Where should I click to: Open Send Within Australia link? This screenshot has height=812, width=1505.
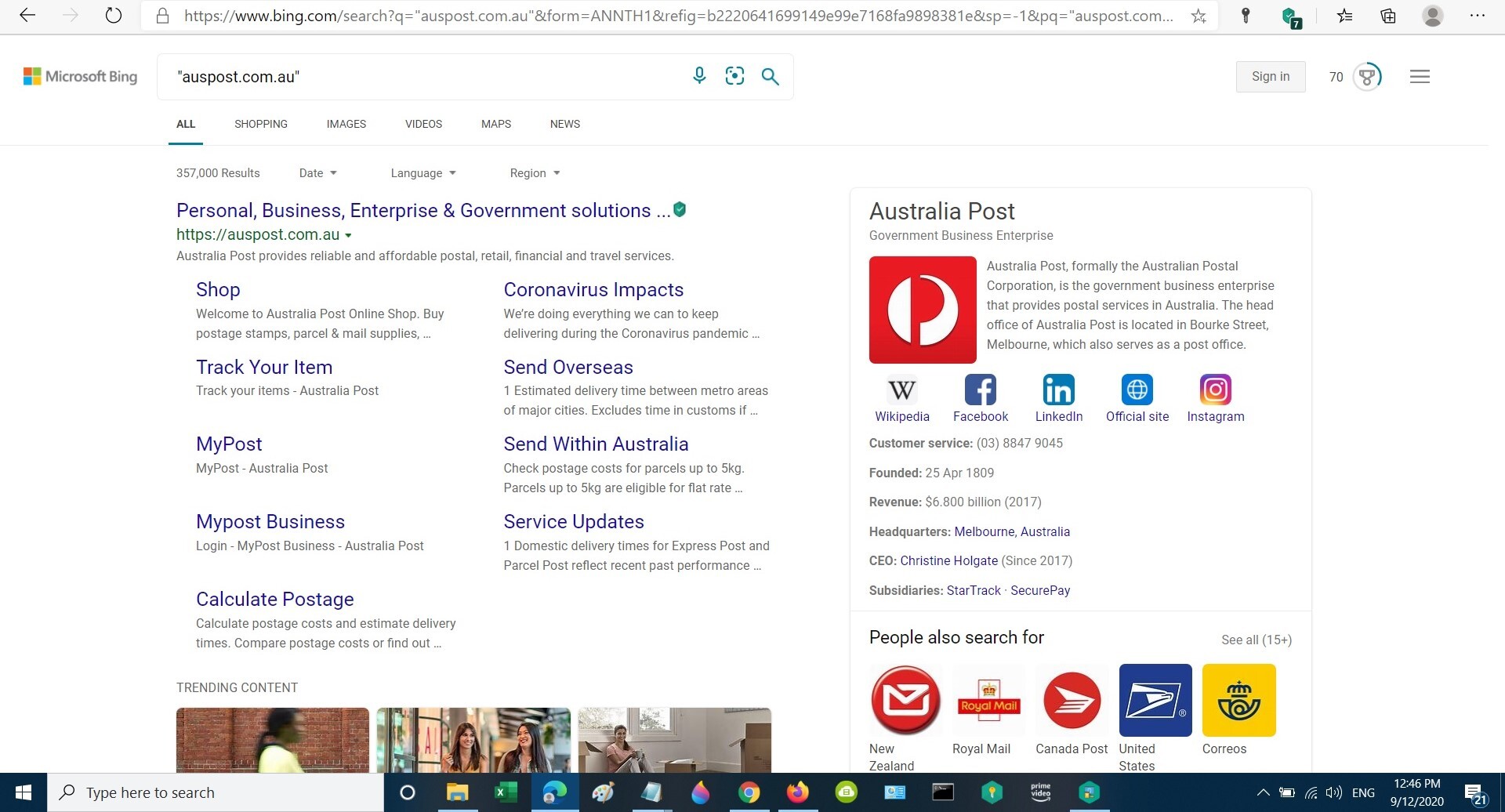(x=596, y=444)
